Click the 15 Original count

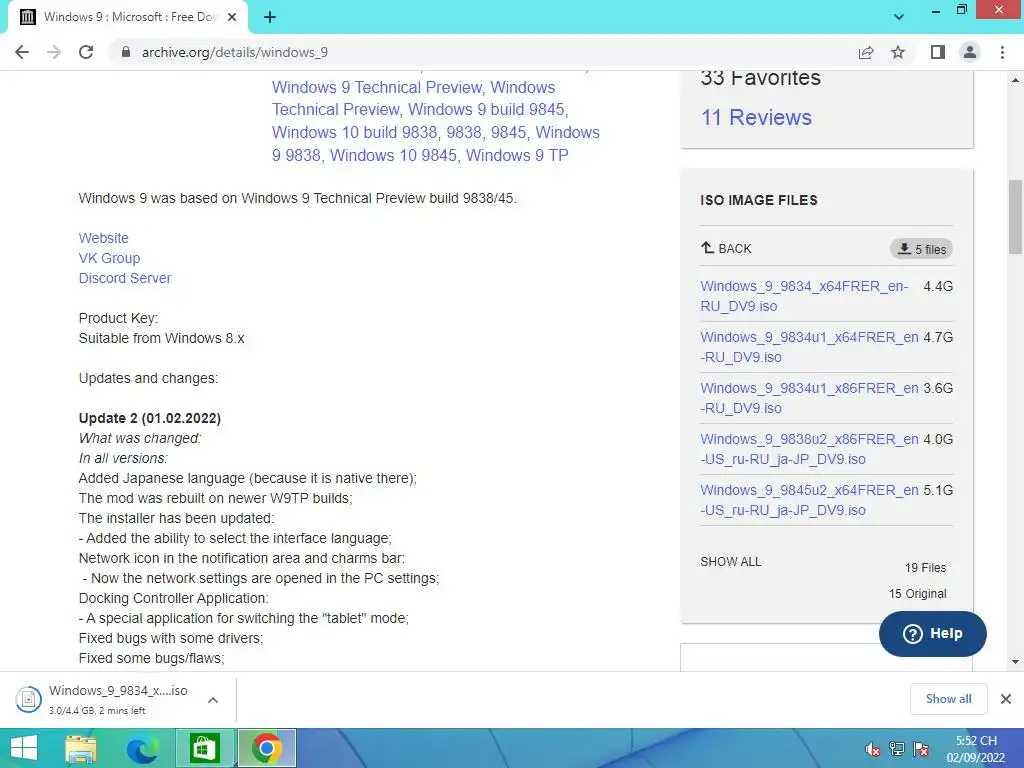917,594
